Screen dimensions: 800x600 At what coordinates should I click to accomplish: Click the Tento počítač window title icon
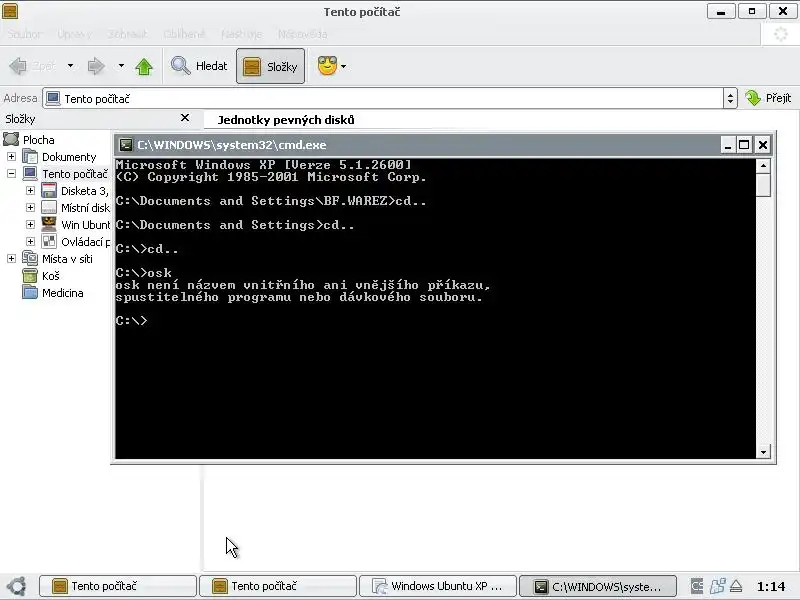(x=10, y=11)
